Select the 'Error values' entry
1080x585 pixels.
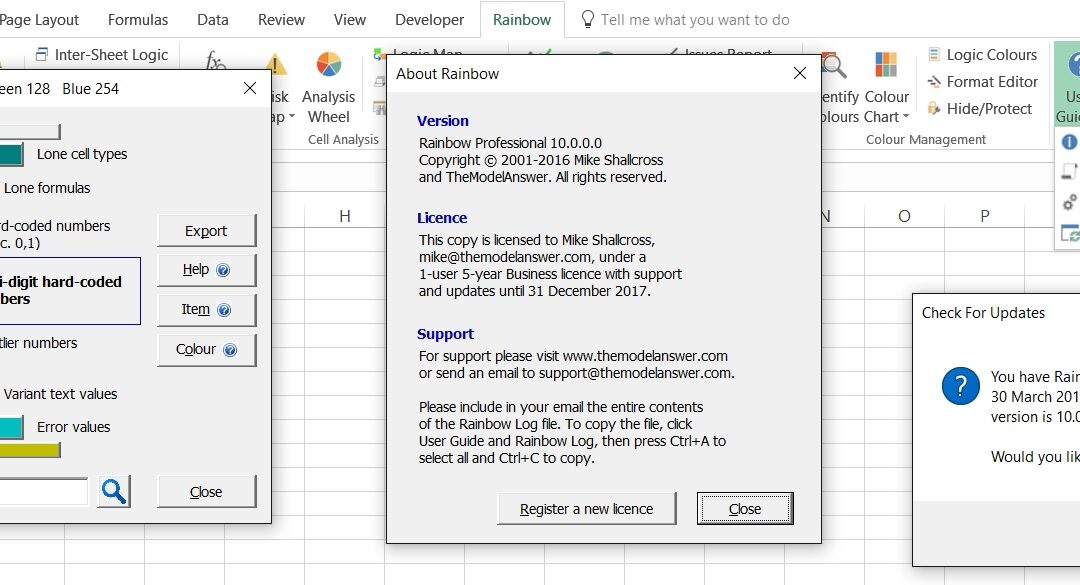74,427
